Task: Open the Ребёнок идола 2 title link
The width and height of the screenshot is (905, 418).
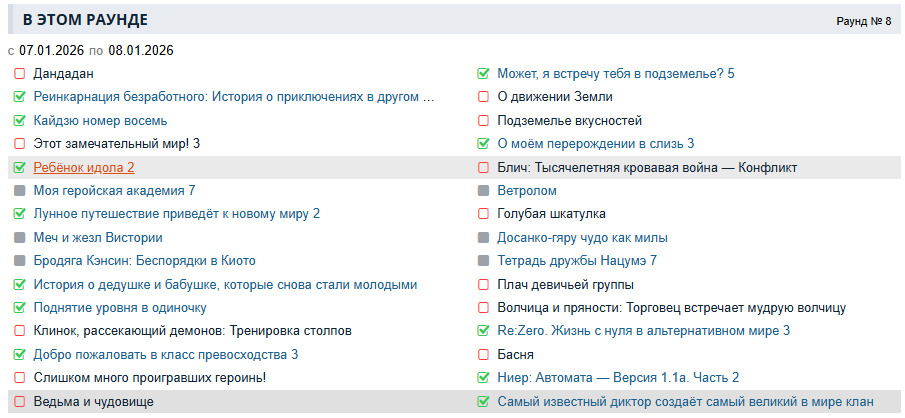Action: pyautogui.click(x=84, y=168)
